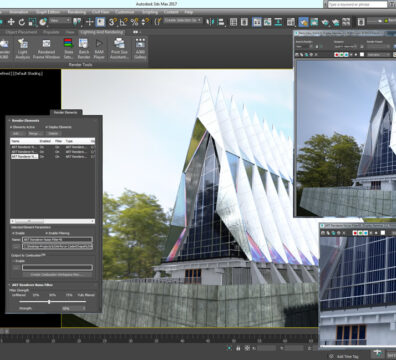Image resolution: width=396 pixels, height=360 pixels.
Task: Toggle Keyboard Shortcut Override icon
Action: pyautogui.click(x=100, y=22)
